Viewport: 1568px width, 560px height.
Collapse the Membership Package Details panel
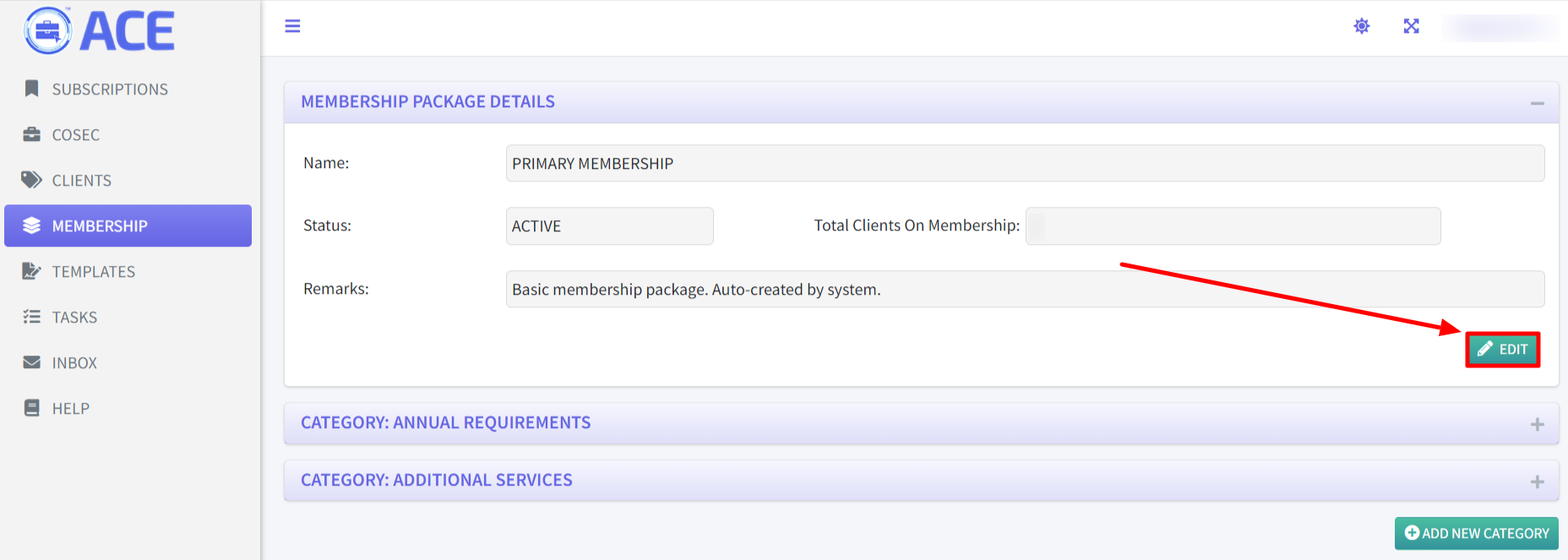pyautogui.click(x=1537, y=103)
